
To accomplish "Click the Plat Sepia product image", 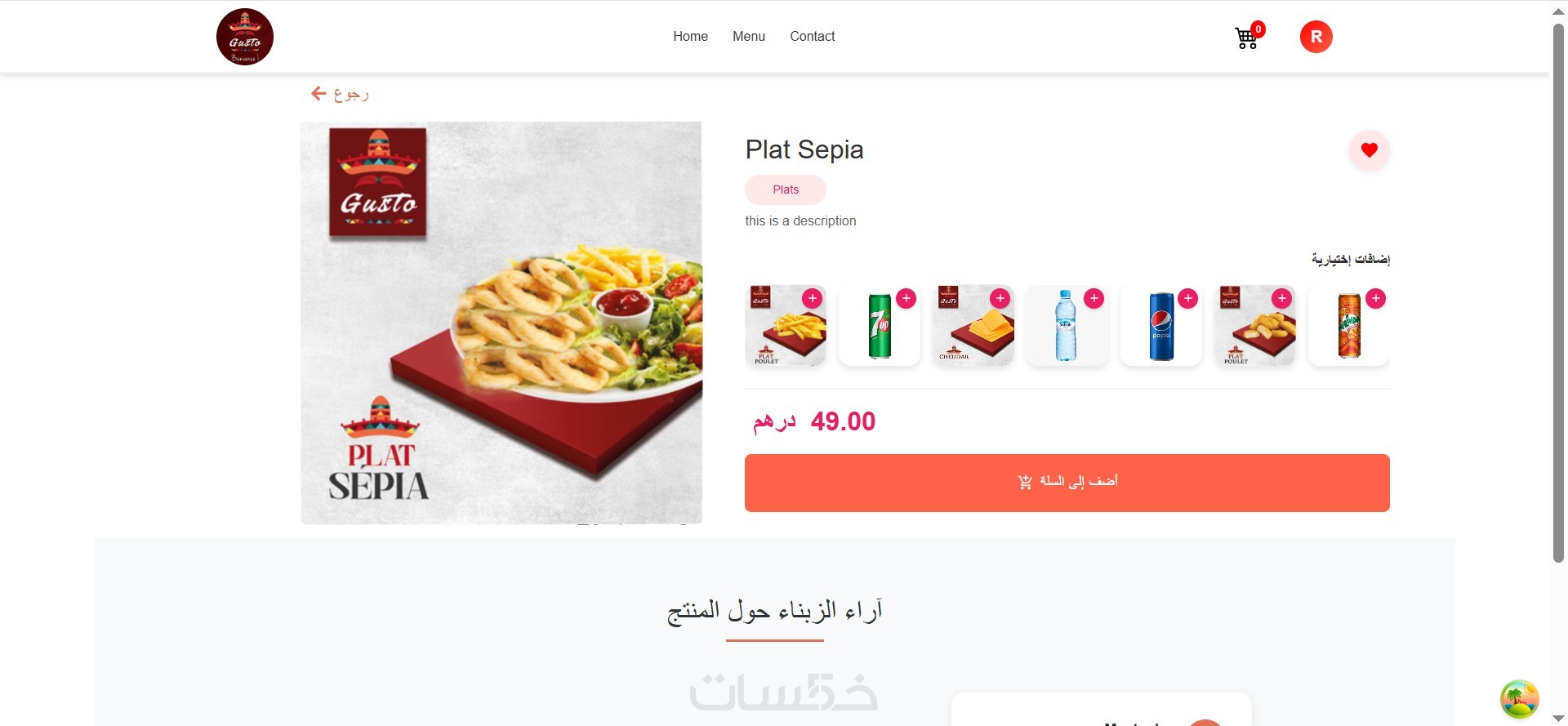I will pyautogui.click(x=501, y=323).
